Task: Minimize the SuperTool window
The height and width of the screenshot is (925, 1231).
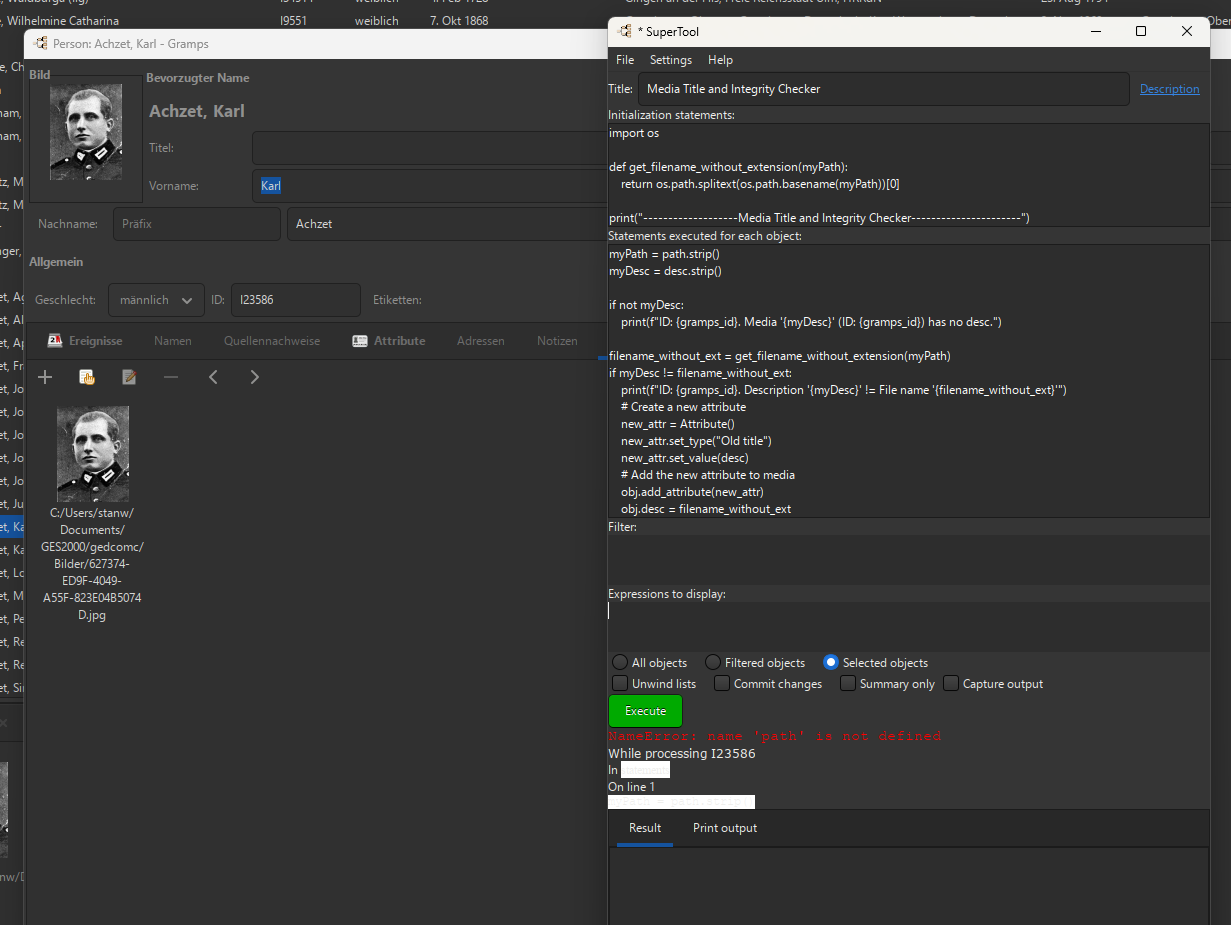Action: coord(1095,31)
